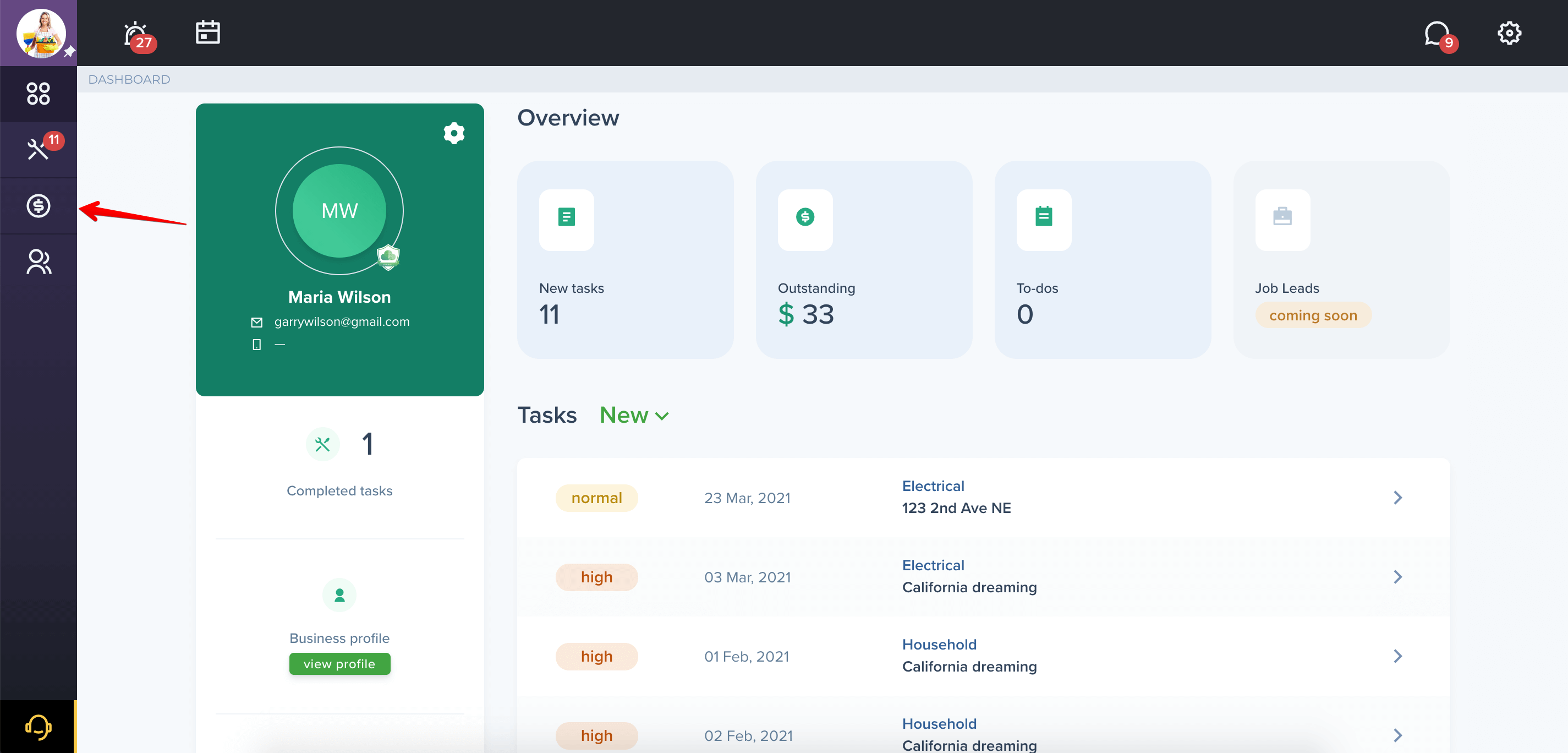Click the envelope email icon on profile card
This screenshot has height=753, width=1568.
257,322
